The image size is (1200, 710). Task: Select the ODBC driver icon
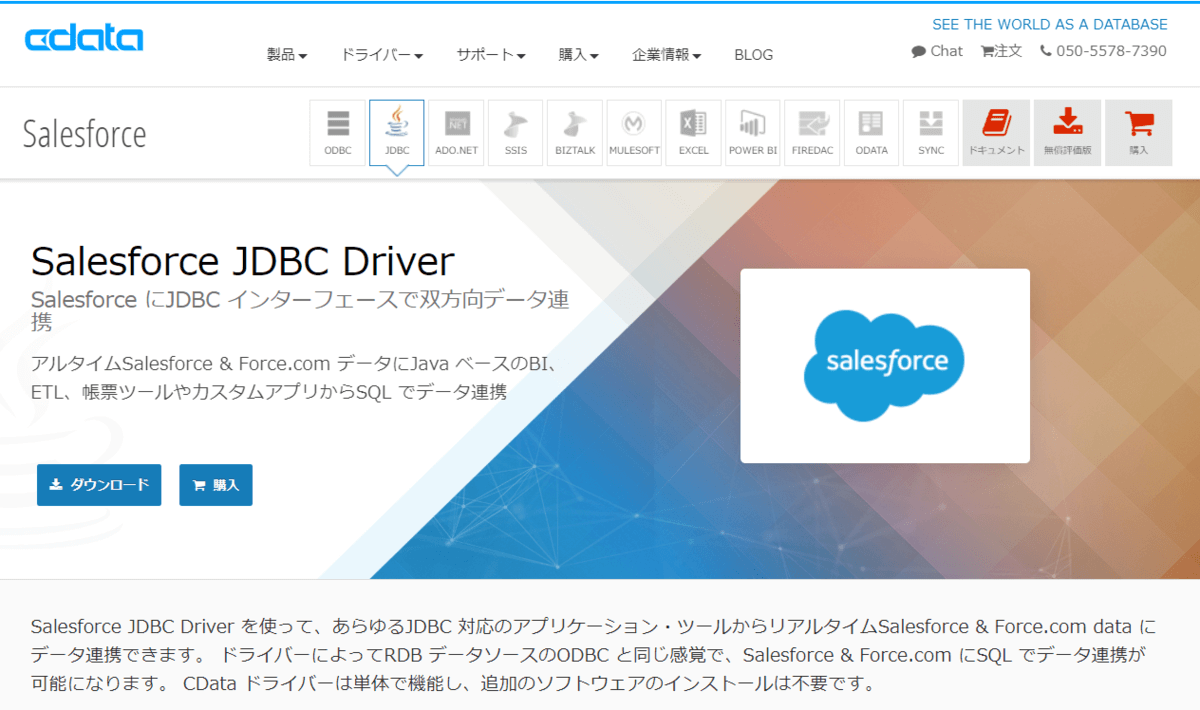(x=337, y=131)
